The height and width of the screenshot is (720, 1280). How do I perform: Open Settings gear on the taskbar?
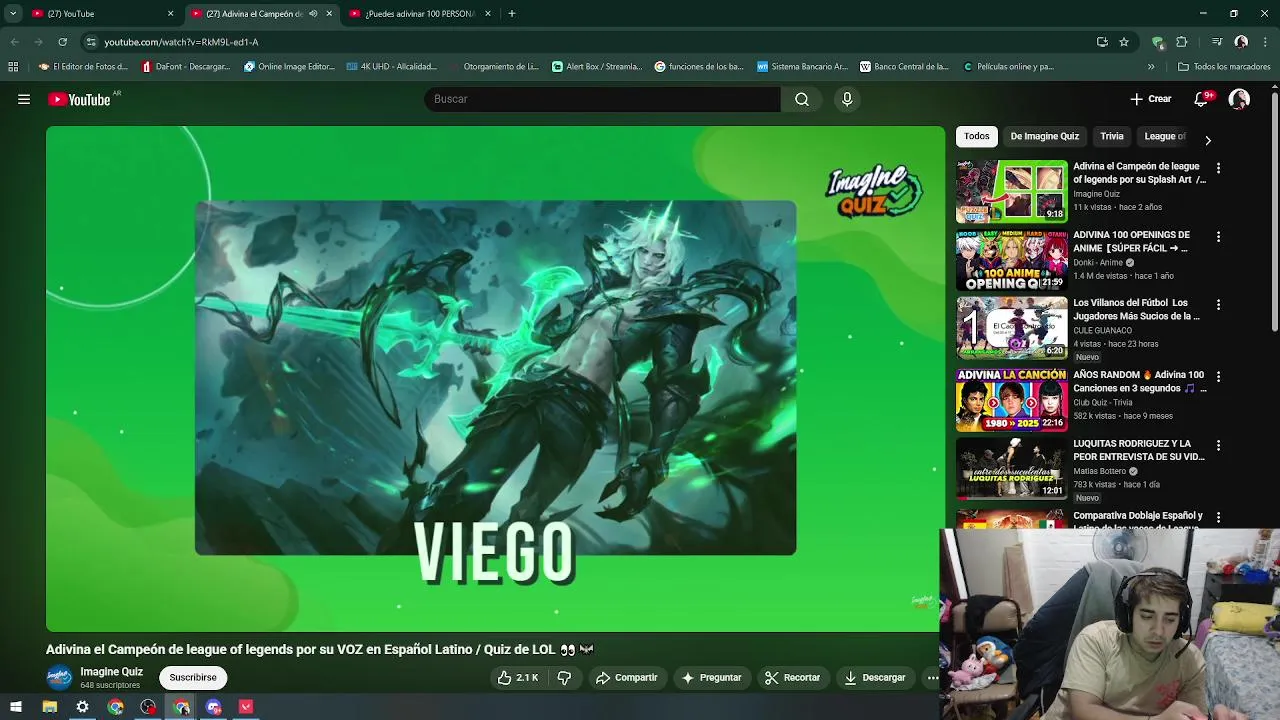(x=82, y=707)
